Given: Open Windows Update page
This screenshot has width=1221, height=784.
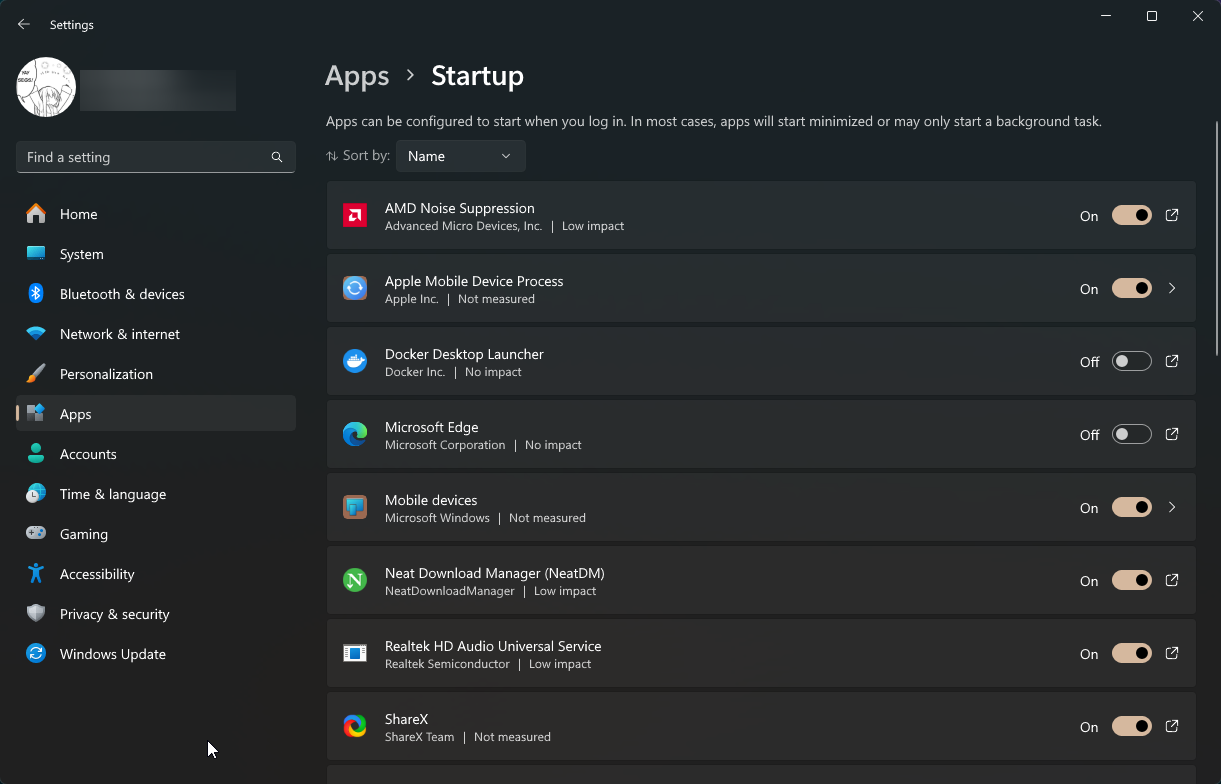Looking at the screenshot, I should pyautogui.click(x=156, y=654).
